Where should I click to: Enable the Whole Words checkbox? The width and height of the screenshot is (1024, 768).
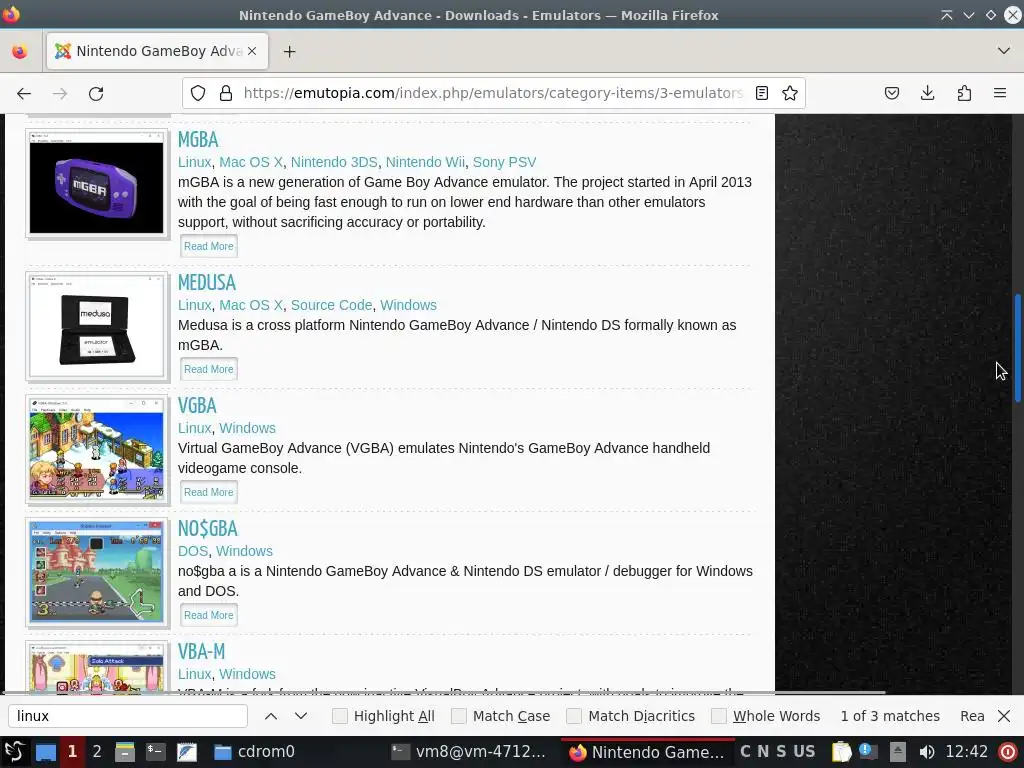pyautogui.click(x=719, y=716)
